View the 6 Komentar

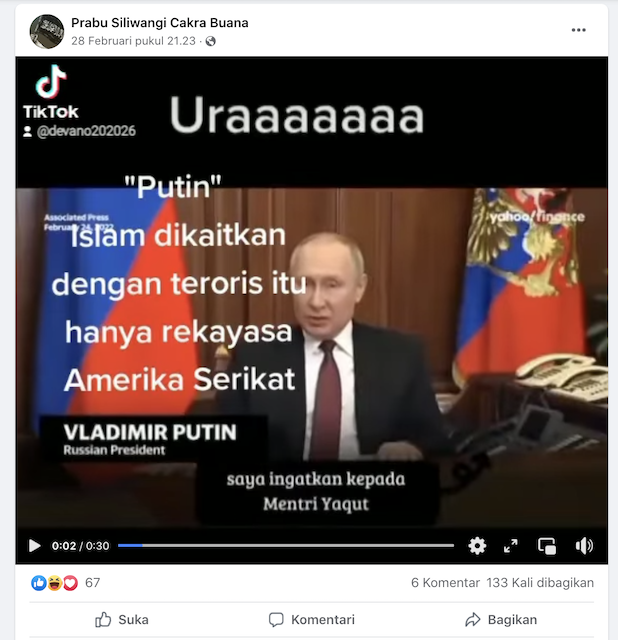tap(445, 582)
